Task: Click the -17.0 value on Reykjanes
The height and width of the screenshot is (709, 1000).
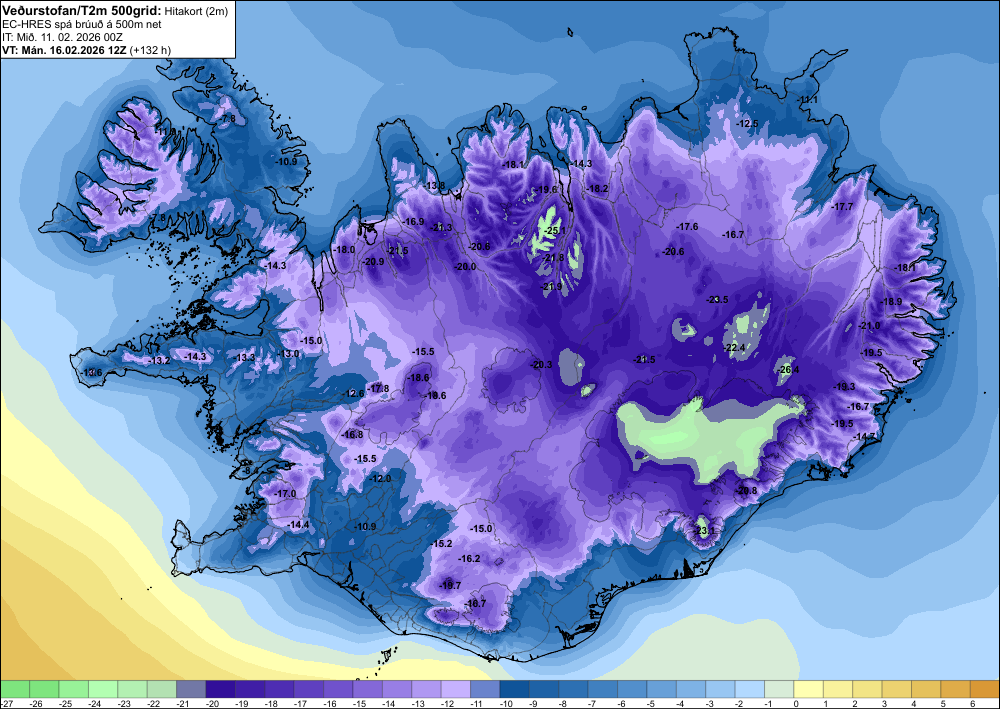Action: pyautogui.click(x=285, y=493)
